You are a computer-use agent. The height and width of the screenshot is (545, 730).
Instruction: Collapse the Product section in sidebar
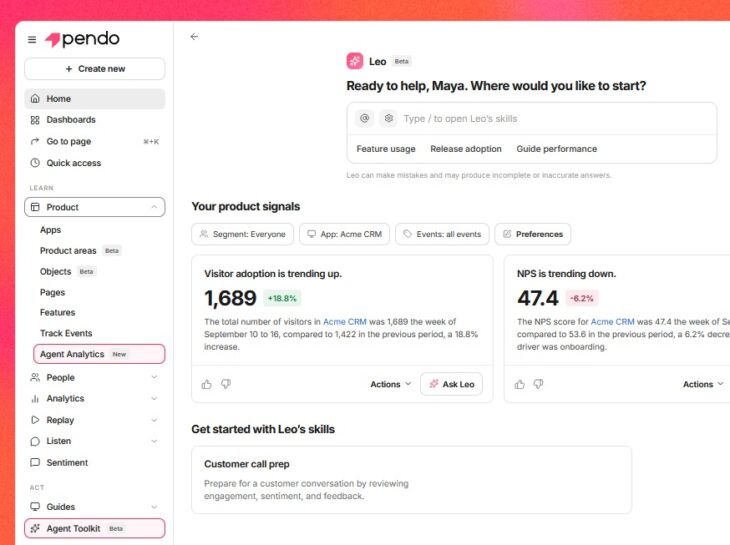tap(154, 207)
